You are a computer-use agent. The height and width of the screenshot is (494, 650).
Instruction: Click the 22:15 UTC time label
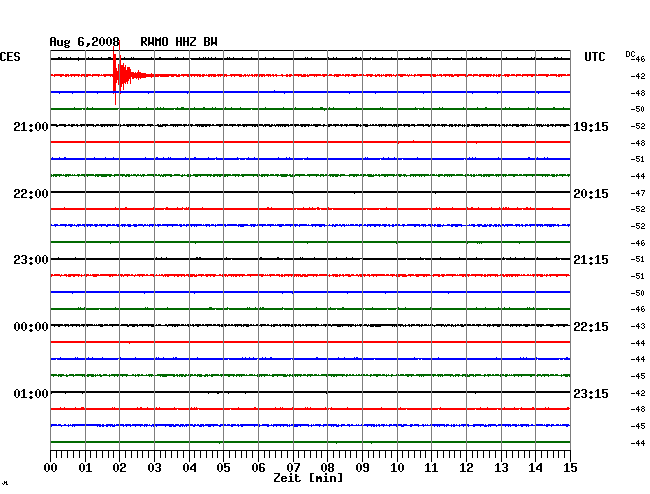coord(591,327)
